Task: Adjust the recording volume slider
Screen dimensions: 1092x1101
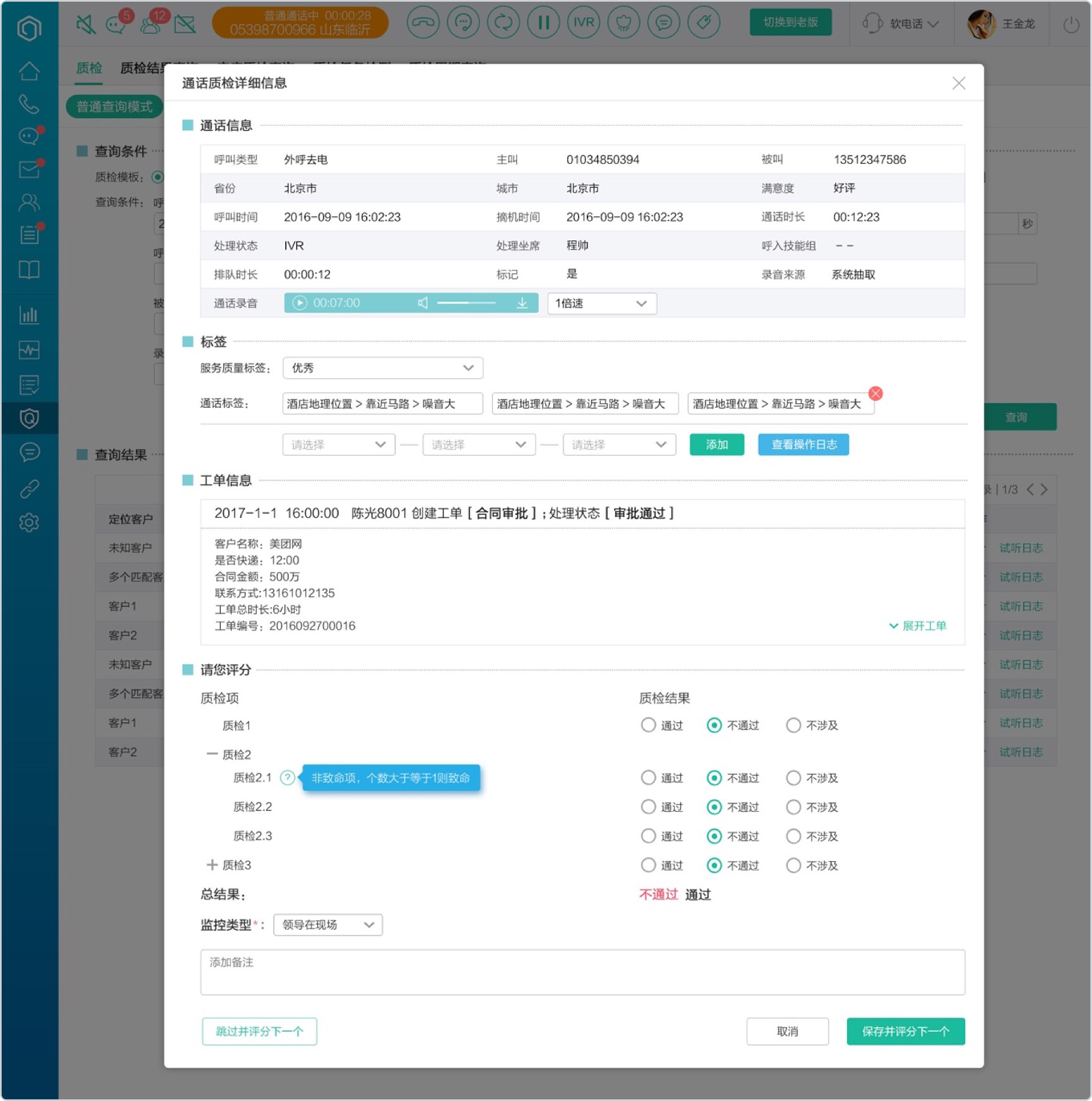Action: tap(467, 303)
